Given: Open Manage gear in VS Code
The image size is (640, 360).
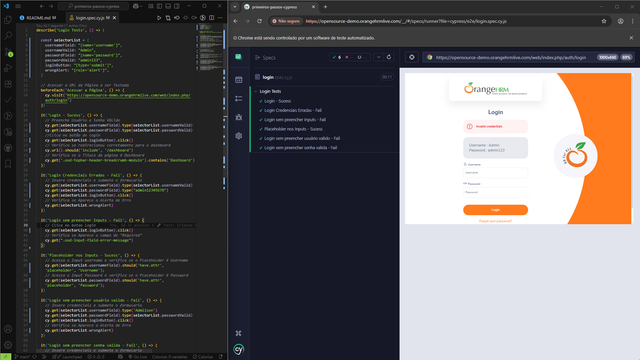Looking at the screenshot, I should click(8, 345).
